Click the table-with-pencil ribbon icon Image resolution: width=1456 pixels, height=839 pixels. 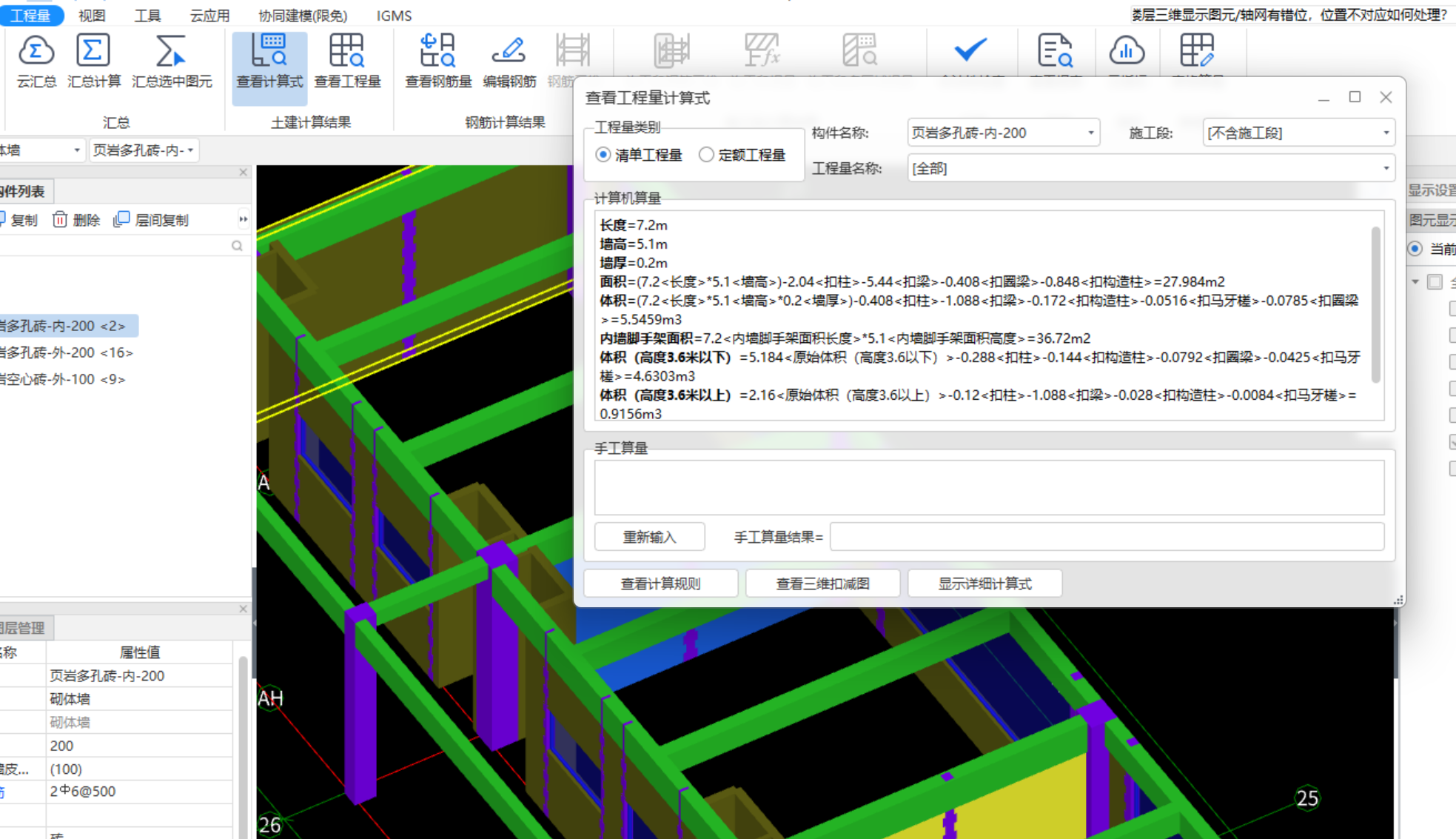point(1197,51)
